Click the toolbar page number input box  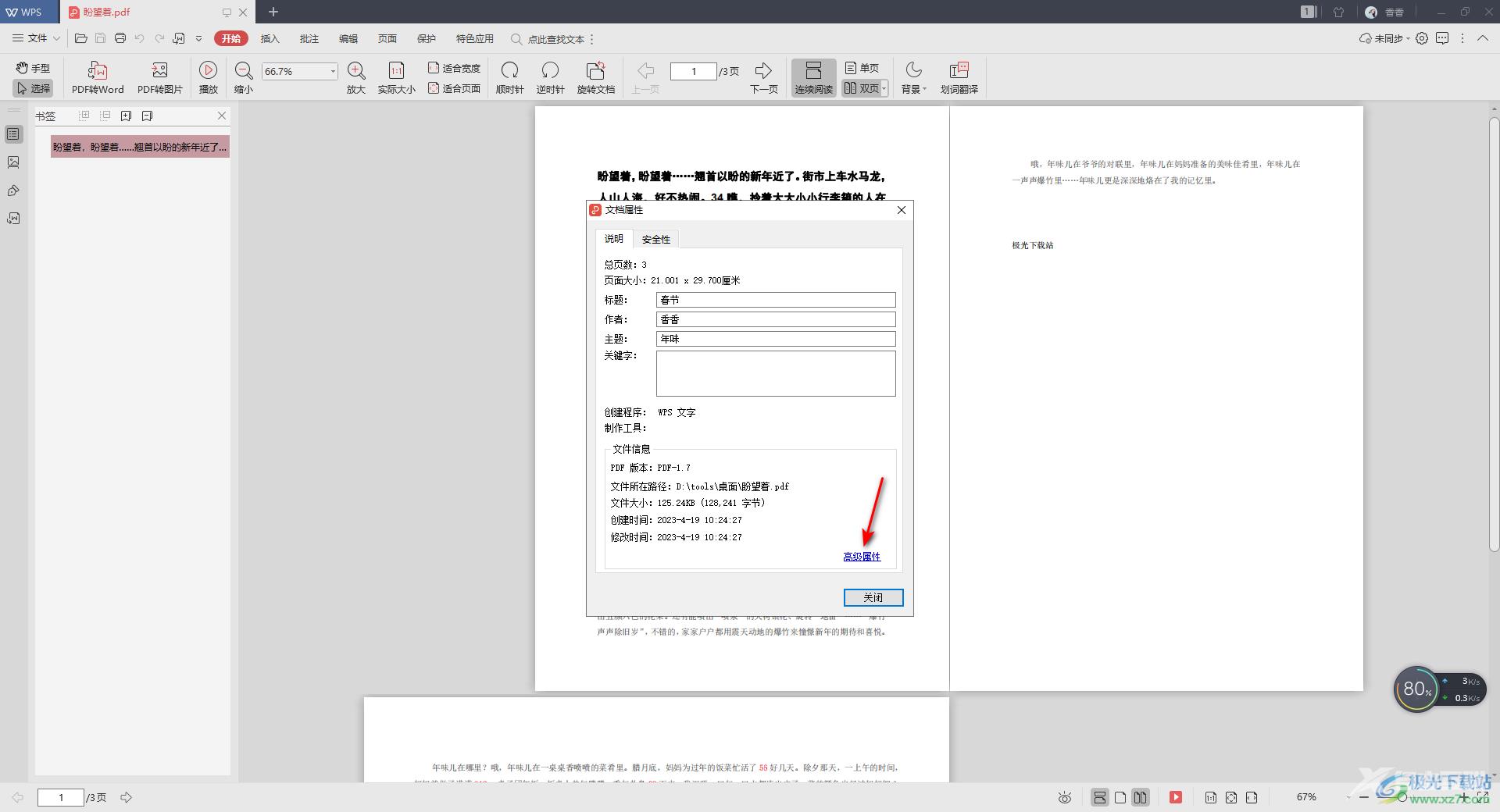click(693, 71)
